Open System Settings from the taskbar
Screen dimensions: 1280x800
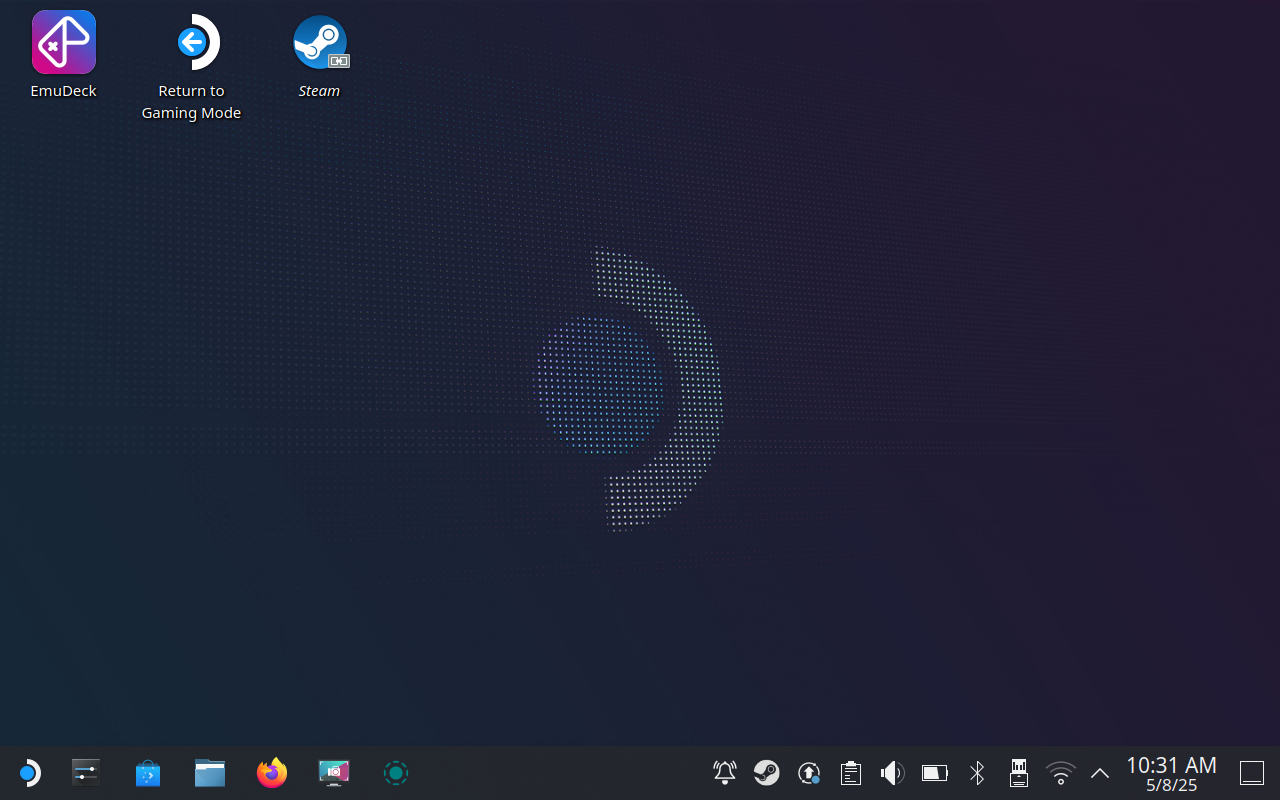click(85, 772)
